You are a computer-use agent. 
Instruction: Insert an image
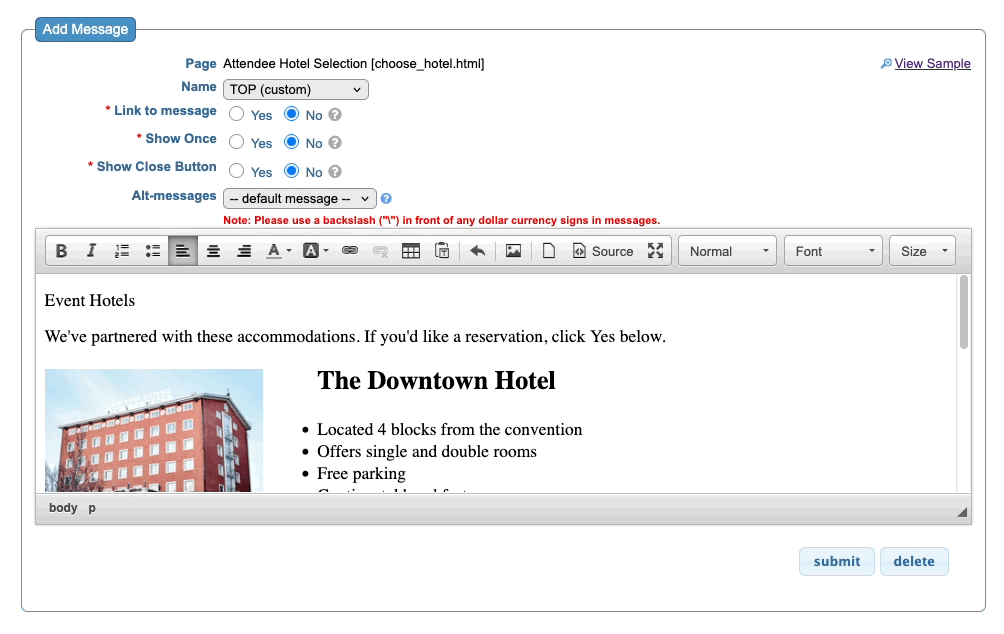click(514, 251)
